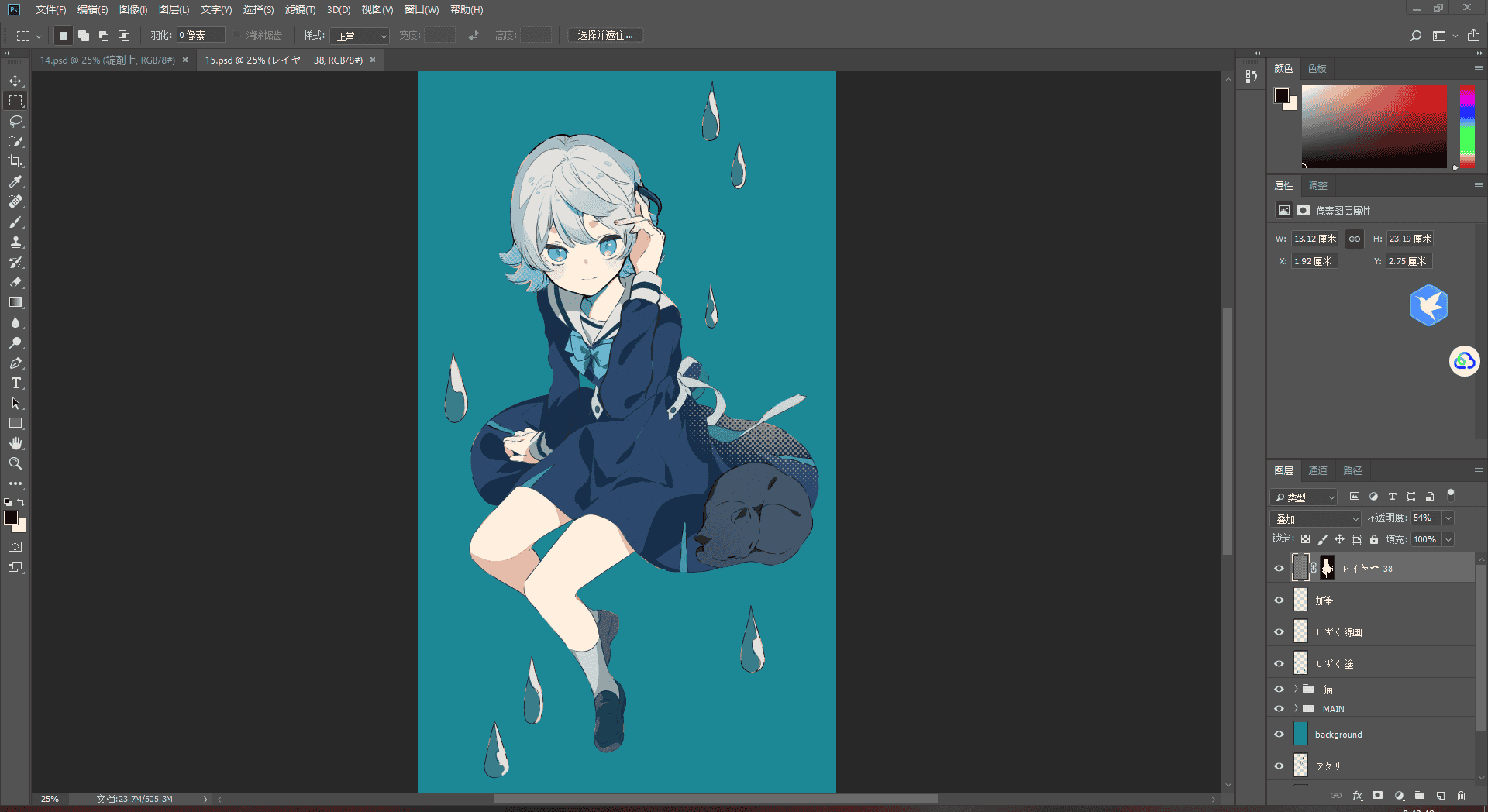
Task: Expand the 猫 layer group
Action: click(x=1296, y=689)
